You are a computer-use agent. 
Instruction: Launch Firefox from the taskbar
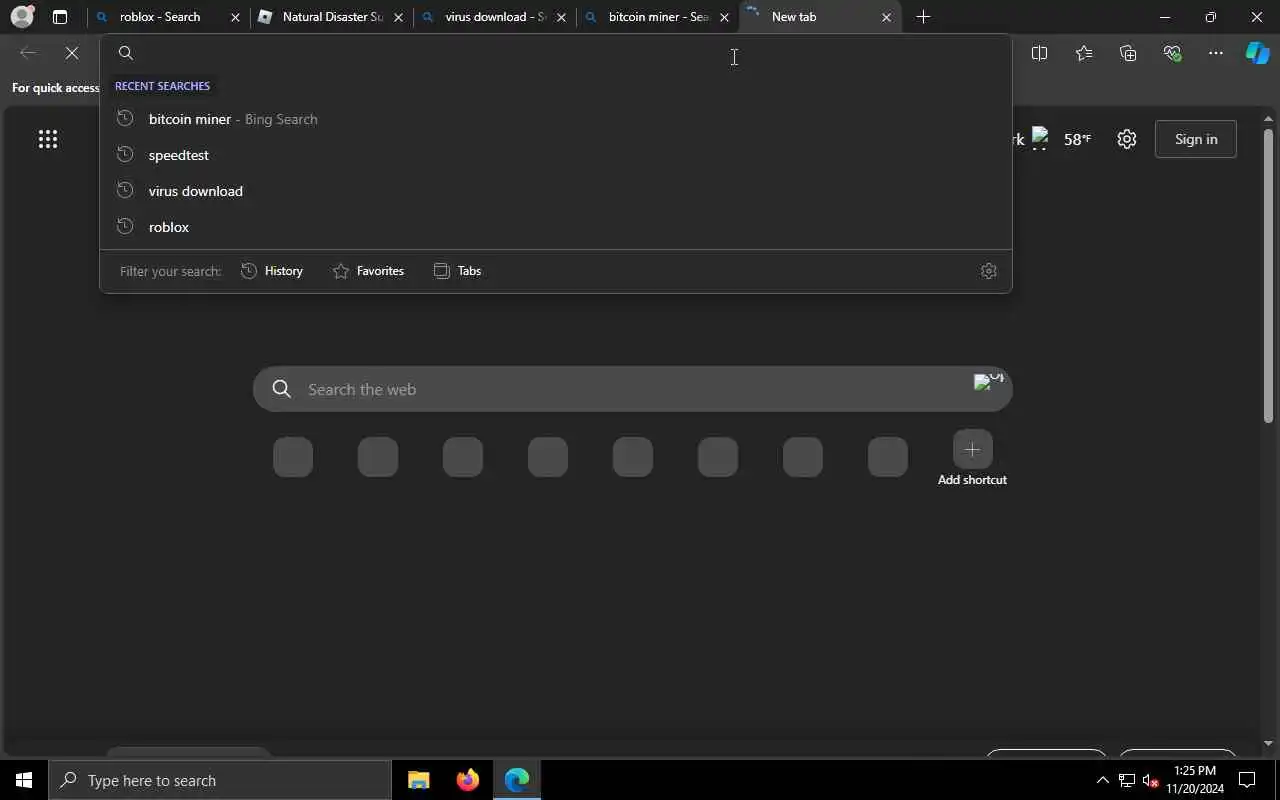[468, 780]
